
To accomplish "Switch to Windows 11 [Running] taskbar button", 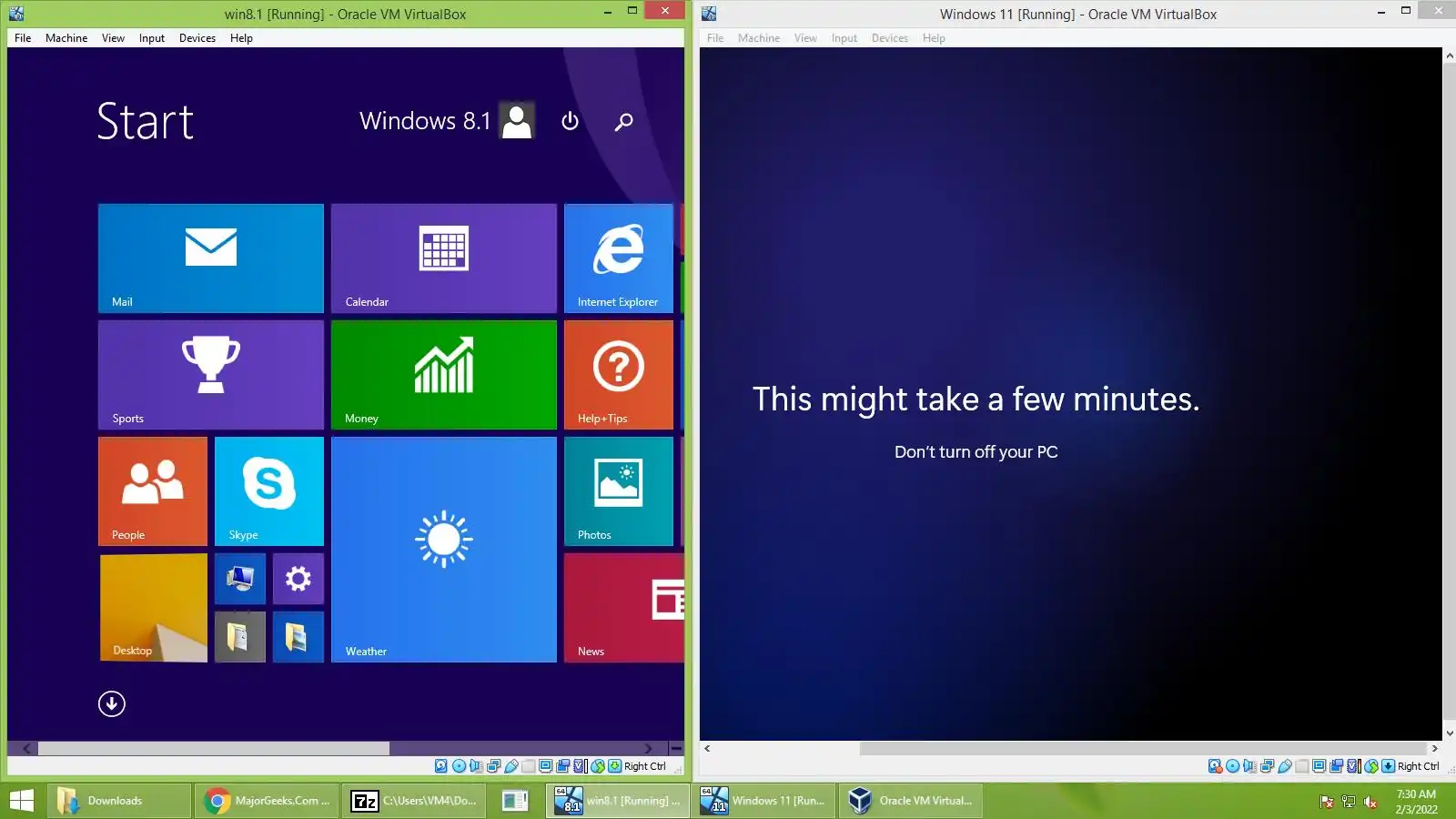I will 763,801.
